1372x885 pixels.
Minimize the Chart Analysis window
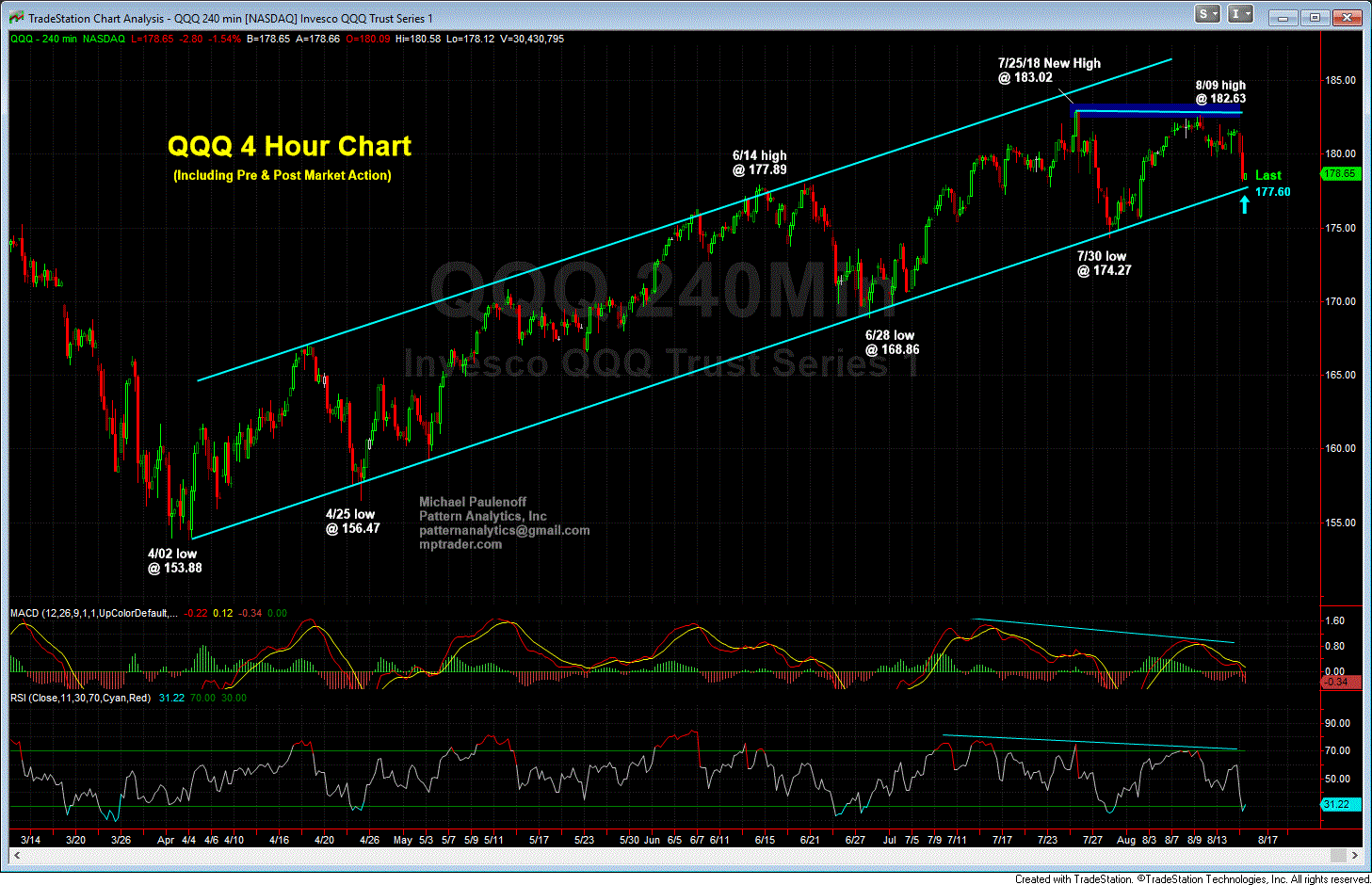1282,17
